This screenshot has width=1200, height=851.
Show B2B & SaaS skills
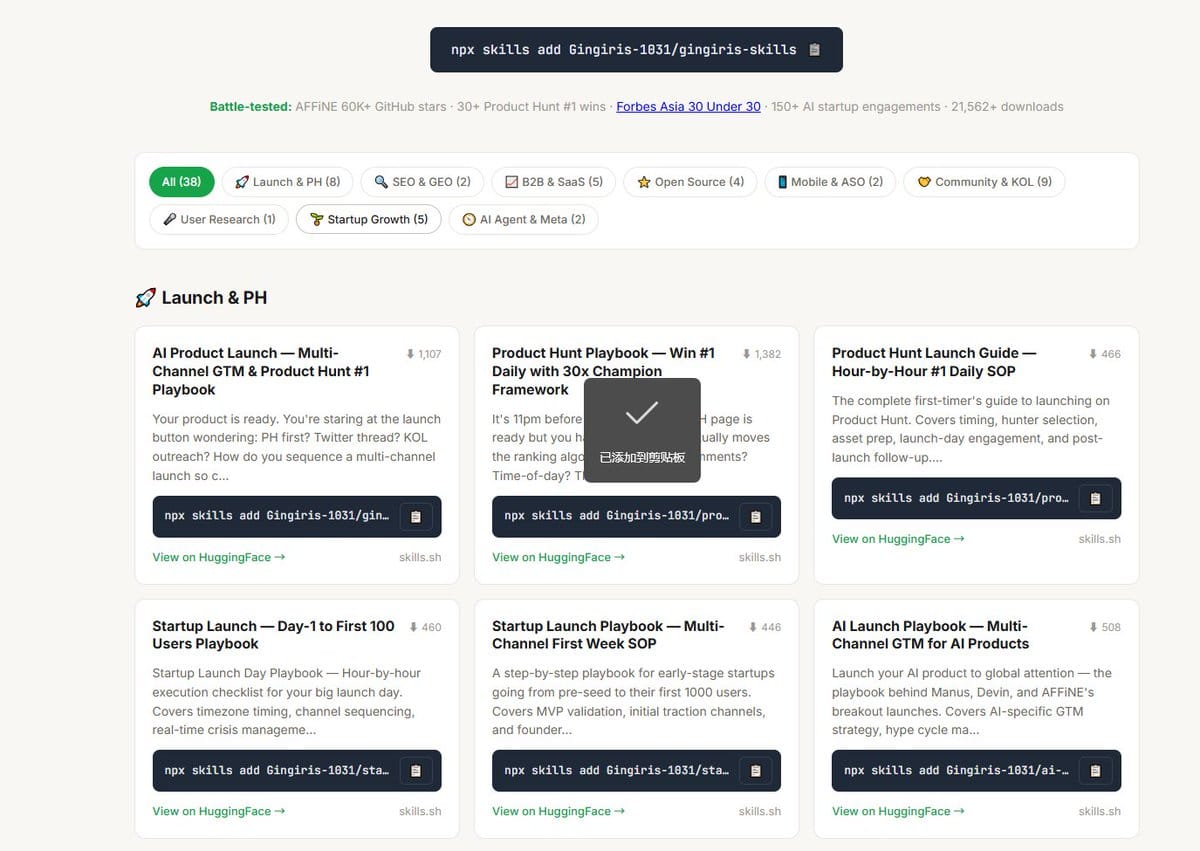[554, 182]
